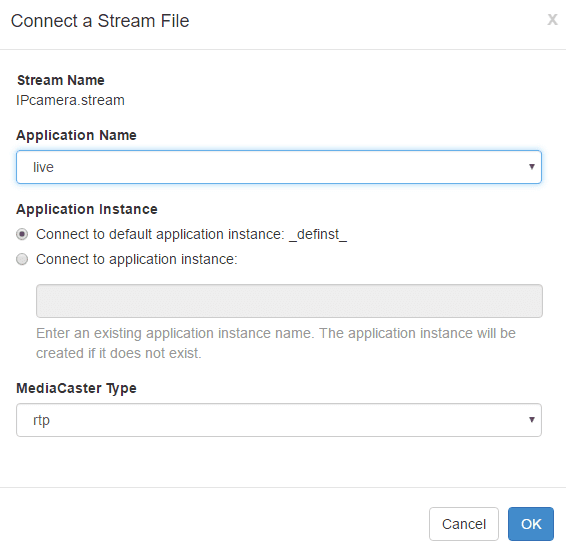Click the 'Connect a Stream File' dialog title
This screenshot has width=566, height=553.
coord(100,21)
